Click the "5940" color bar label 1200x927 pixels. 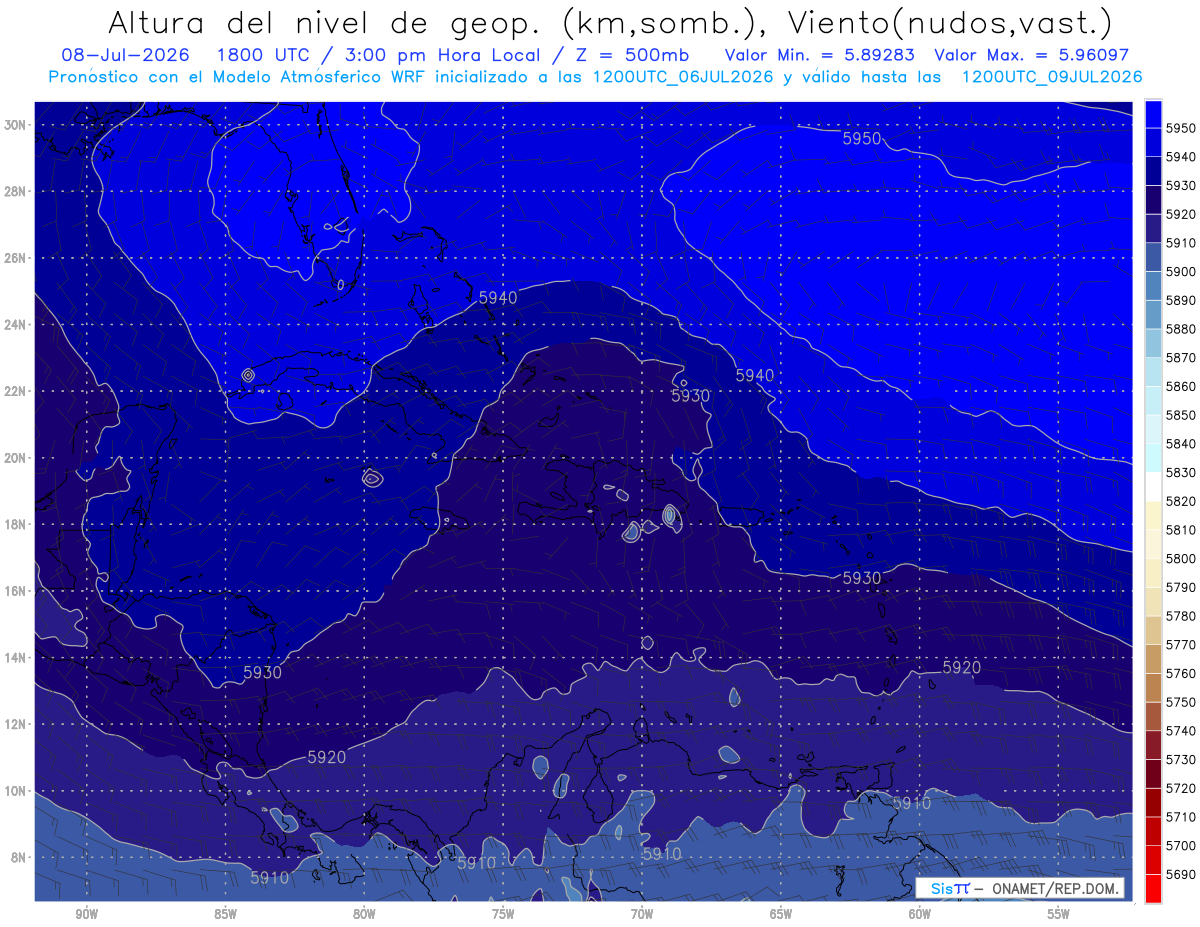(x=1180, y=157)
